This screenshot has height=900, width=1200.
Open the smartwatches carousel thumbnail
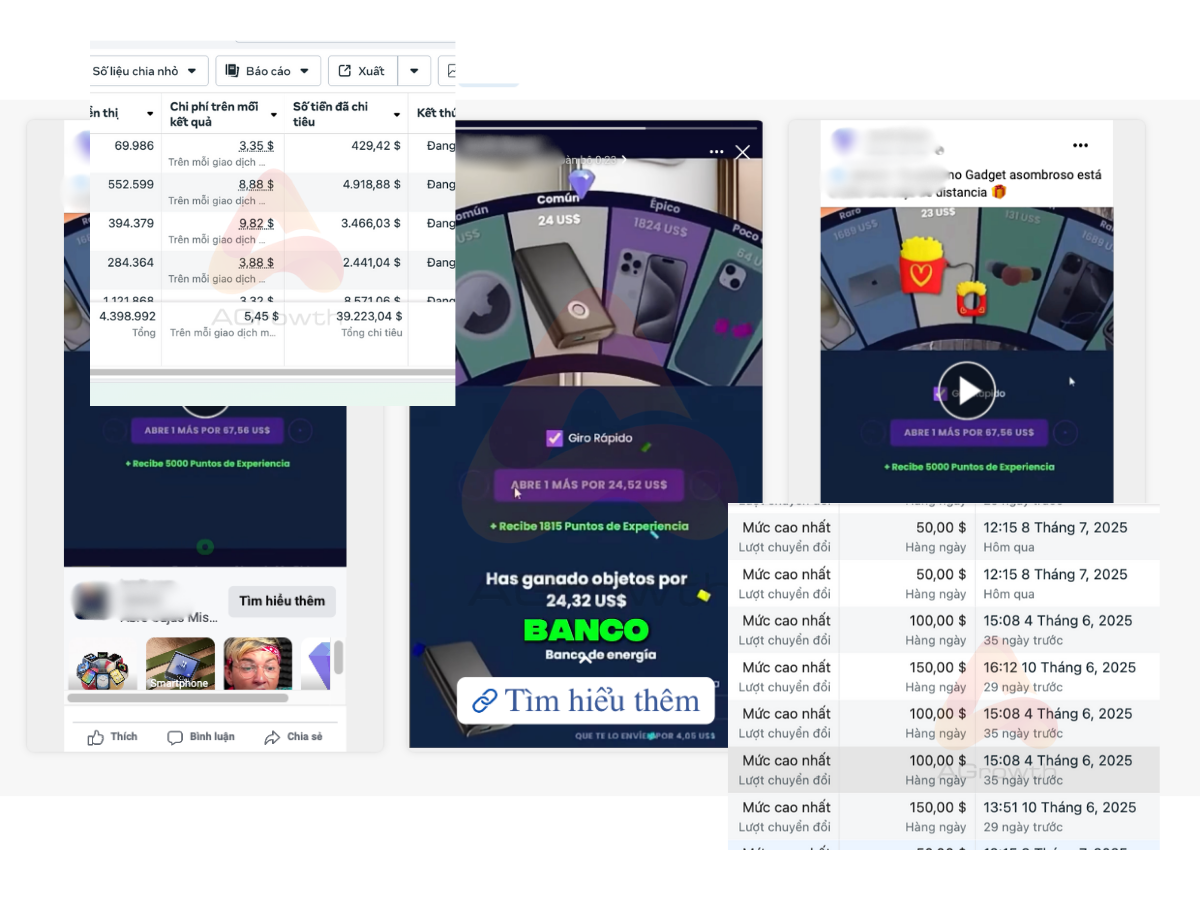103,664
